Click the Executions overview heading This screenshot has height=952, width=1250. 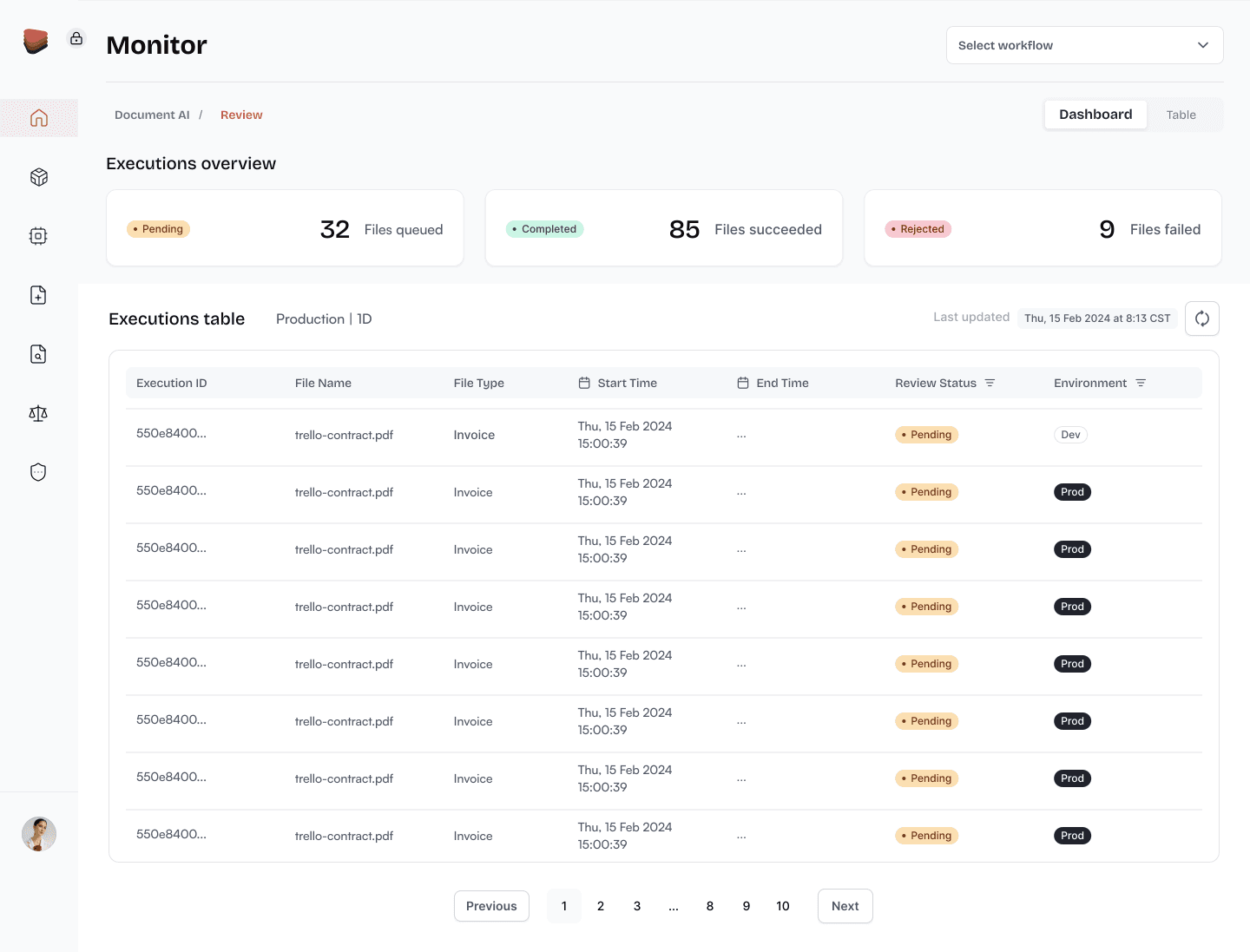(191, 164)
